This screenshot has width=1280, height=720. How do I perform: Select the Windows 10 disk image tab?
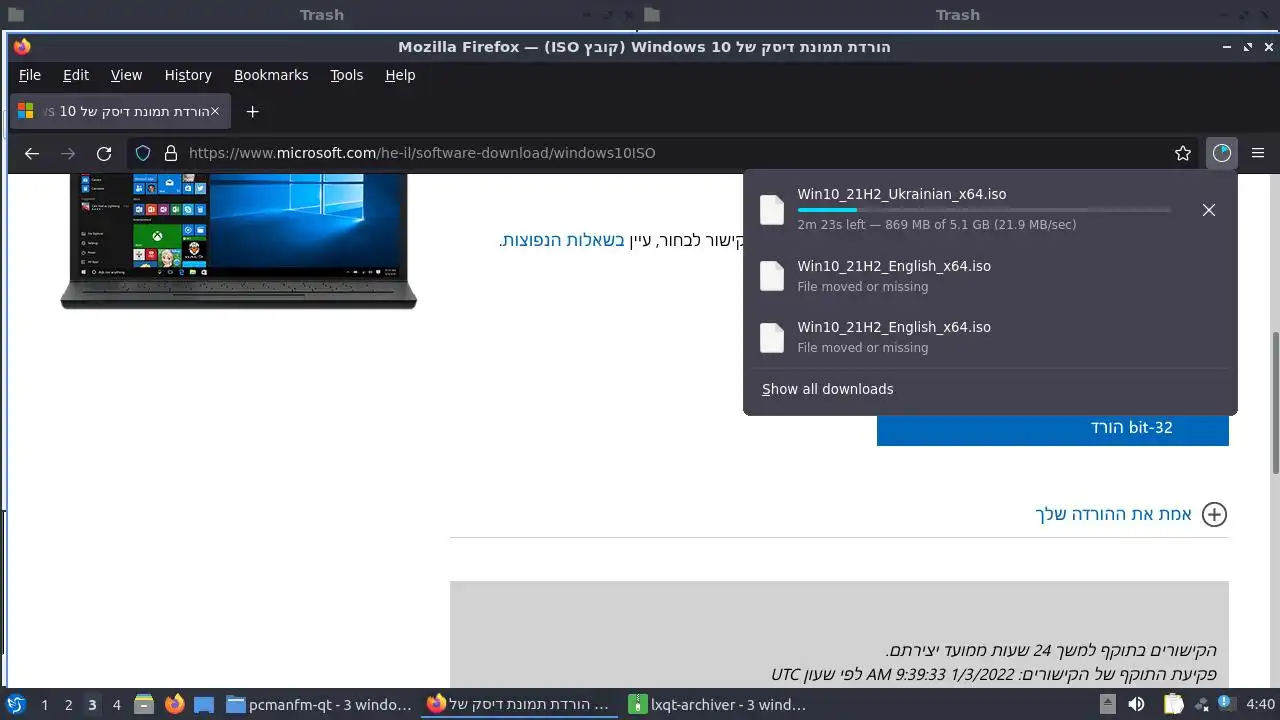(x=121, y=111)
